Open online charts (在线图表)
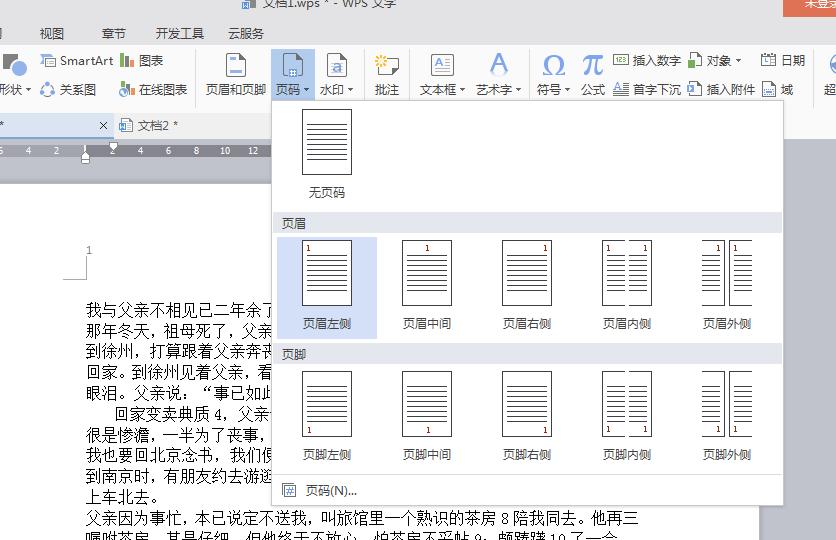The width and height of the screenshot is (836, 540). (x=154, y=90)
